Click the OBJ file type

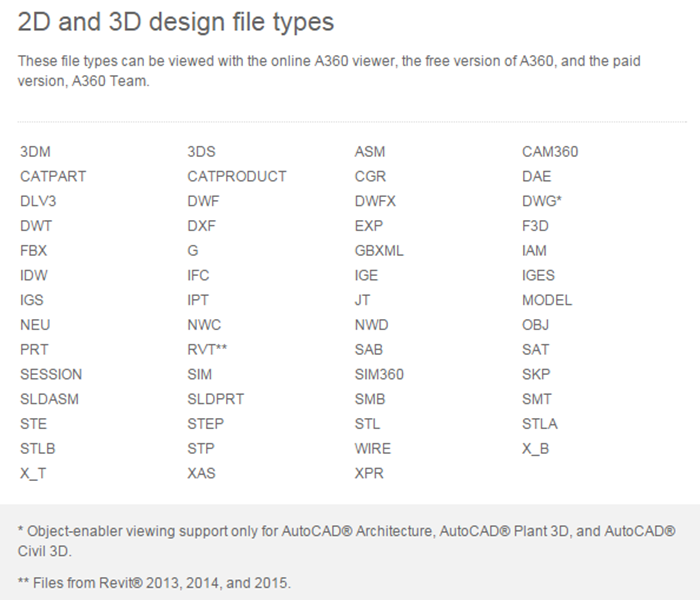[535, 325]
